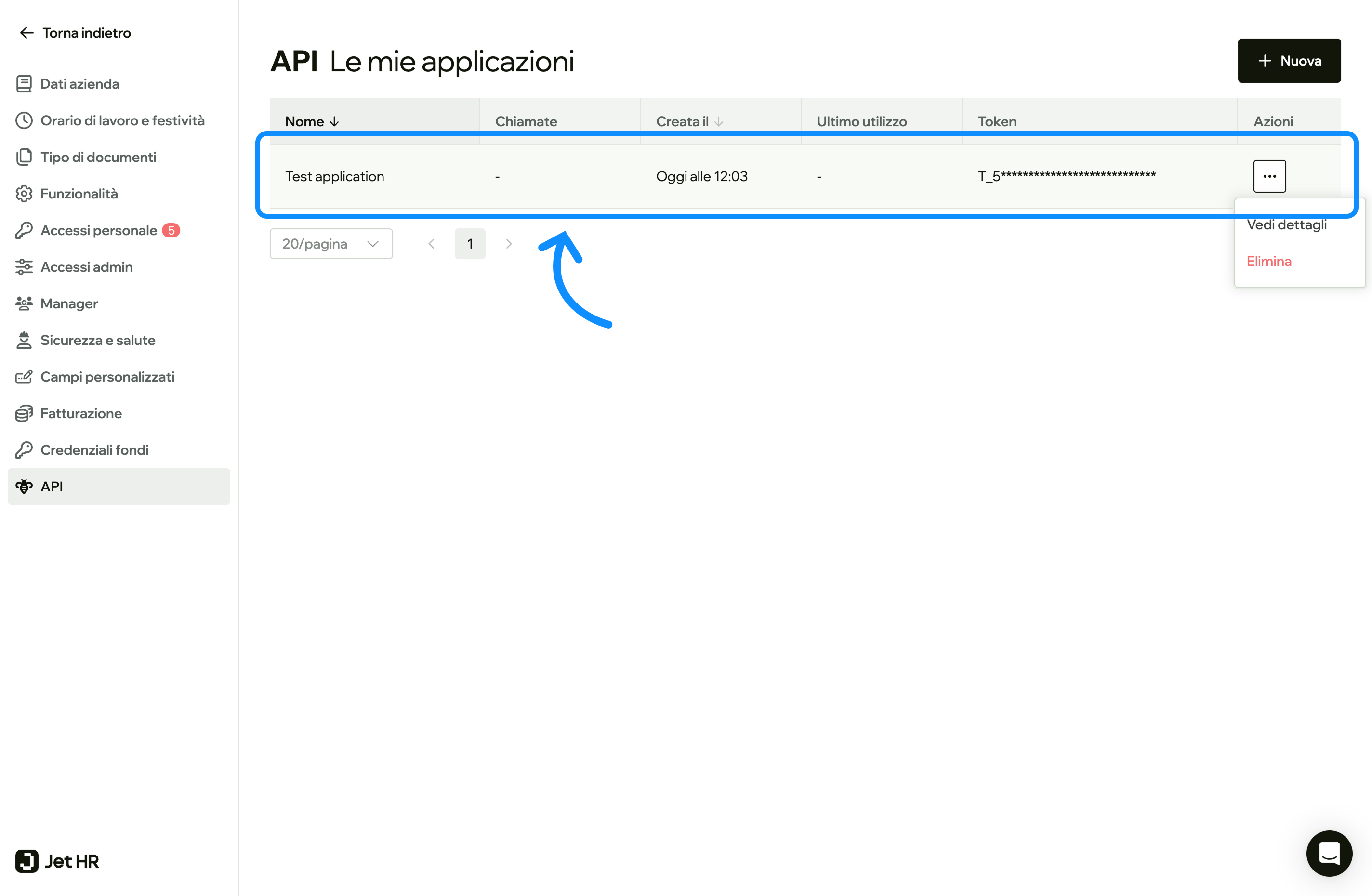
Task: Click the Tipo di documenti pages icon
Action: [24, 157]
